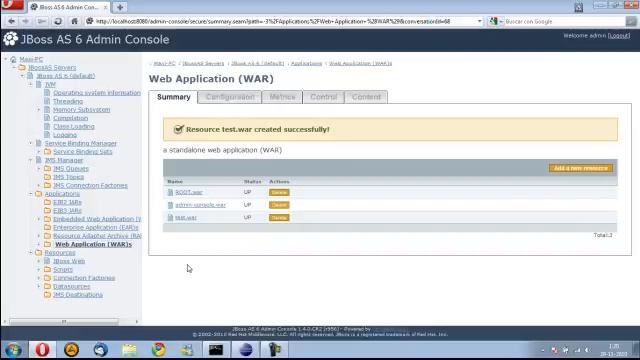Viewport: 640px width, 360px height.
Task: Expand Embedded Web Application folder node
Action: point(39,219)
